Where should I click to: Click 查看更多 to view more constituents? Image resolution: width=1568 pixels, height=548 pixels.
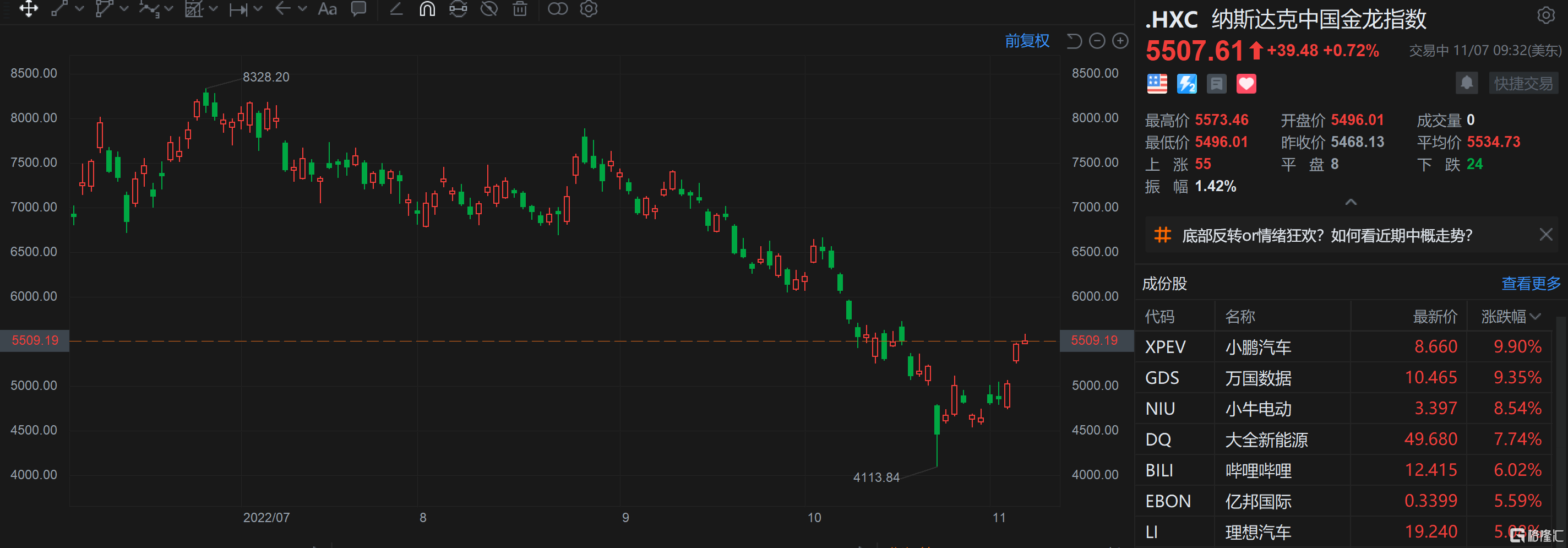(1531, 283)
